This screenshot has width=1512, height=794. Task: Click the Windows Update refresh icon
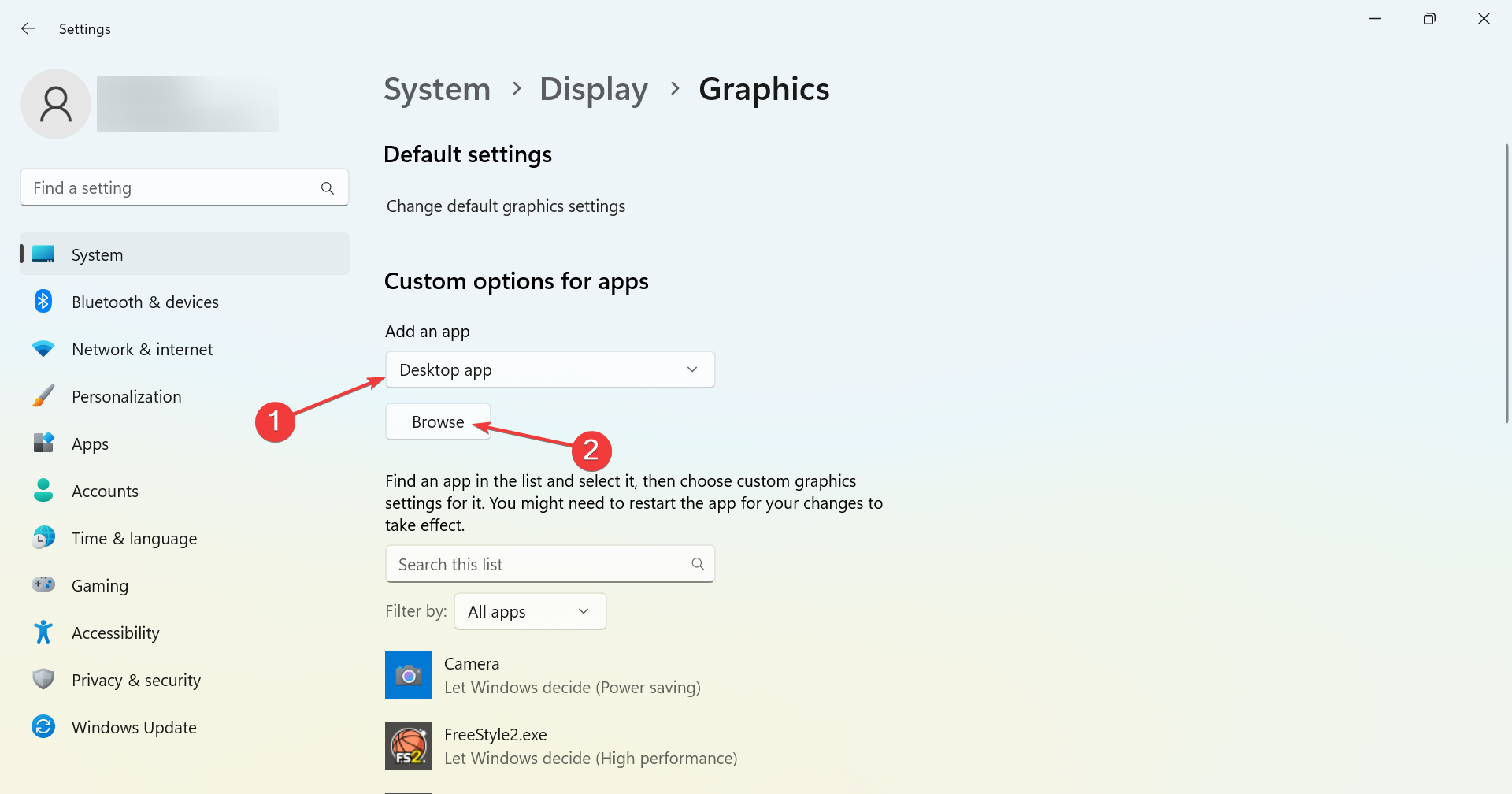[43, 727]
